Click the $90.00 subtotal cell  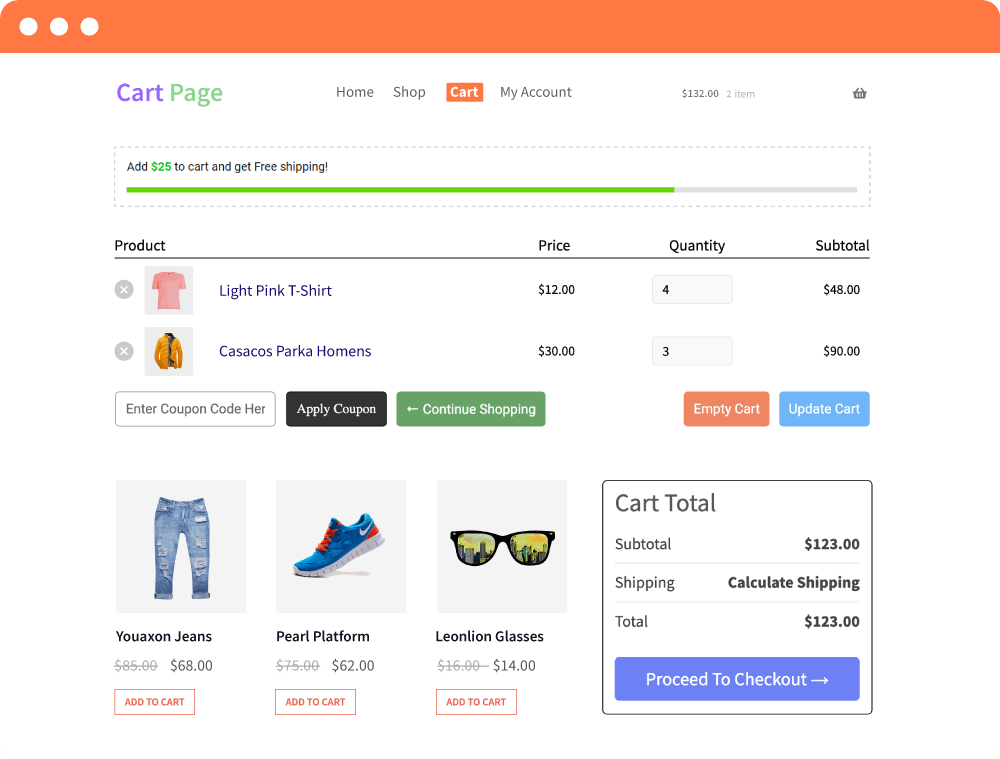pos(841,351)
